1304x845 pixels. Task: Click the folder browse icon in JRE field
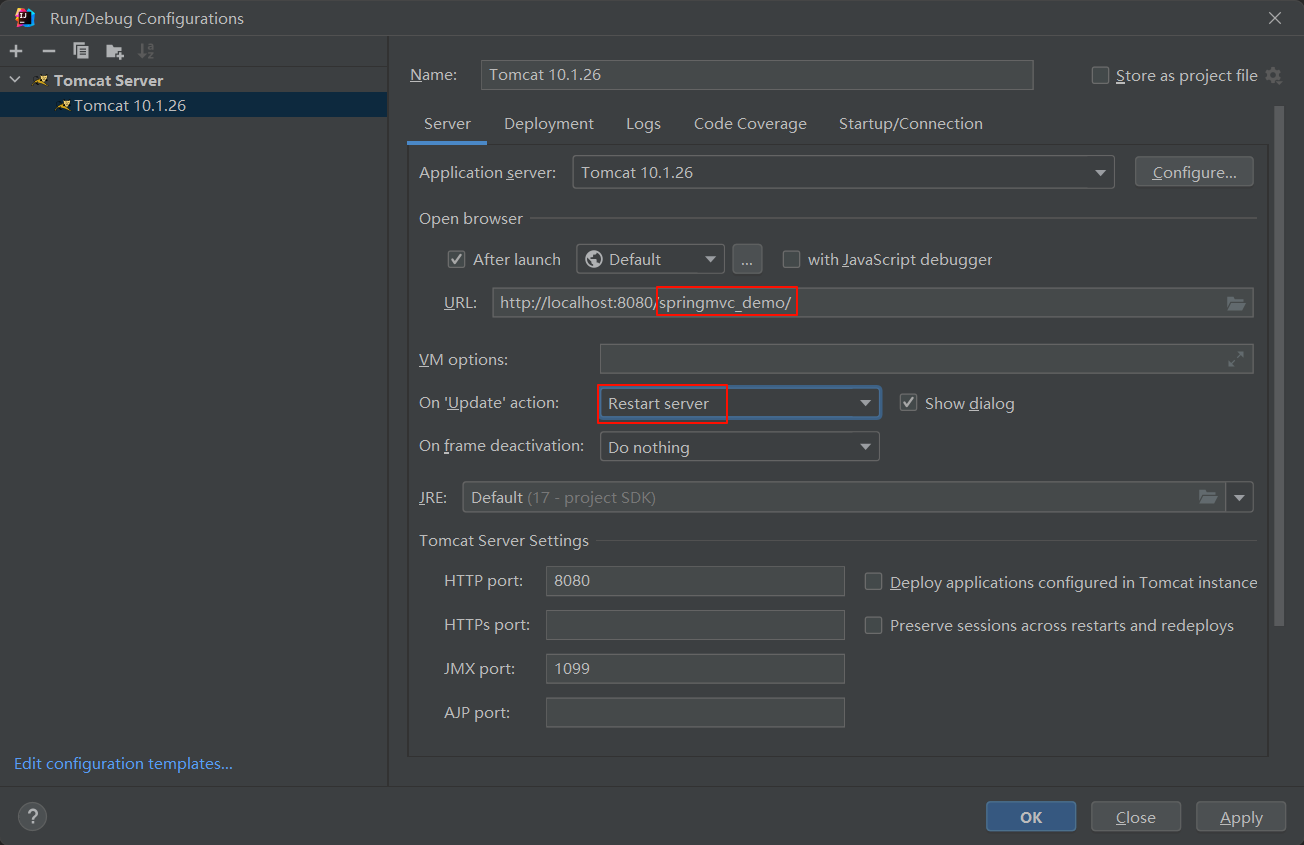tap(1208, 497)
